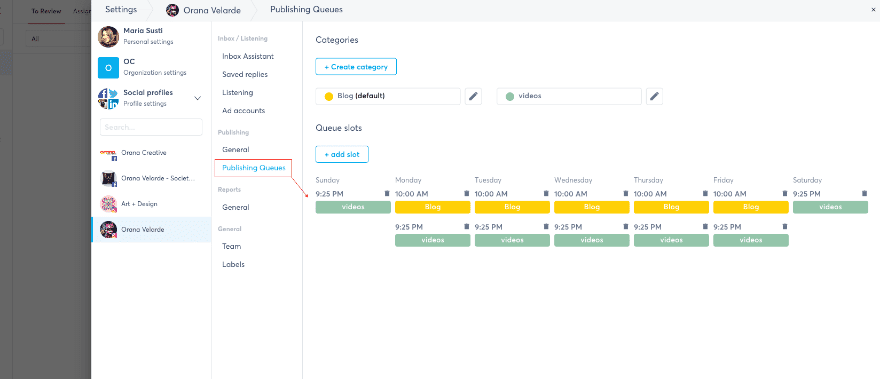Click the Create category button
The width and height of the screenshot is (880, 379).
pos(356,67)
